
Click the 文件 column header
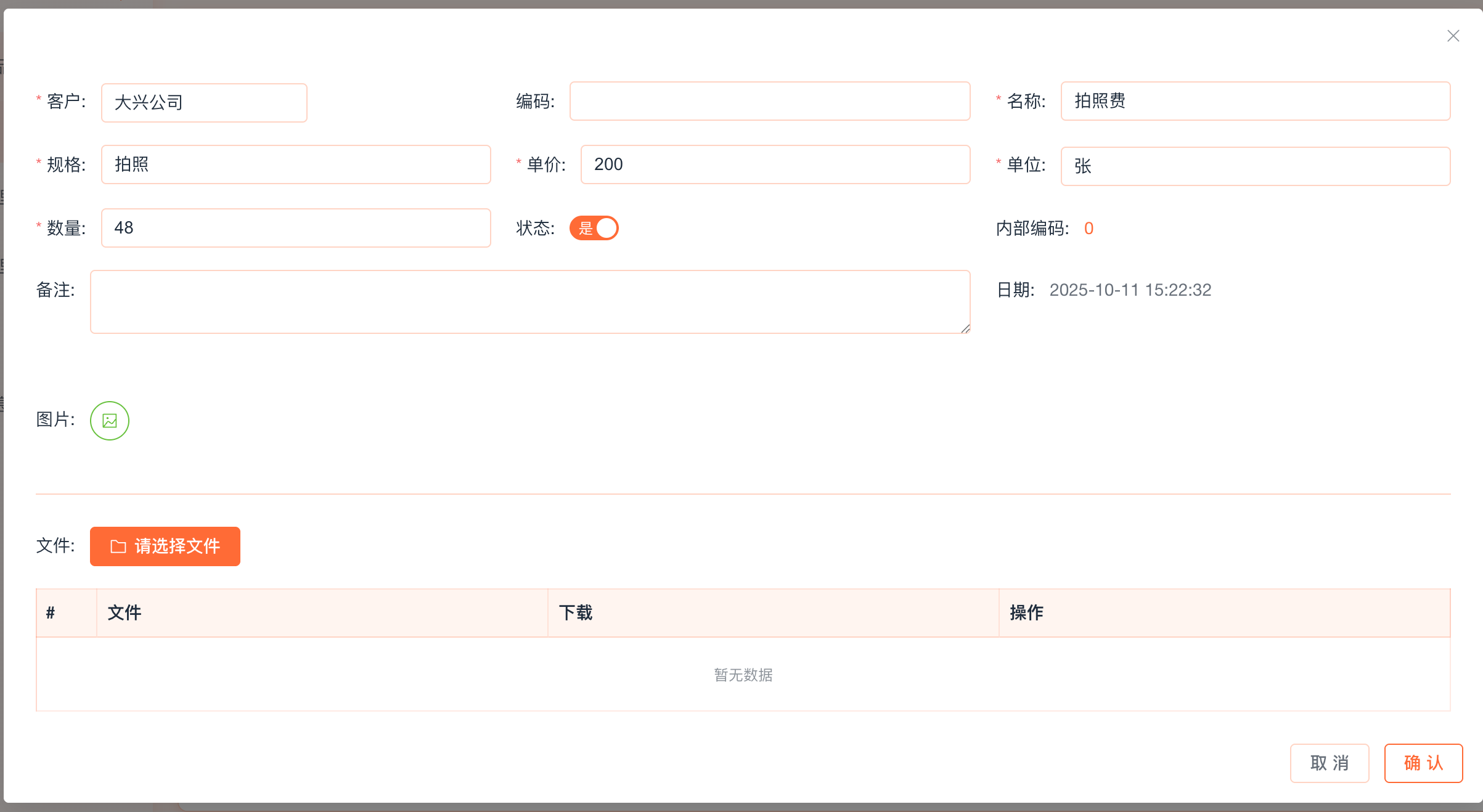coord(125,612)
